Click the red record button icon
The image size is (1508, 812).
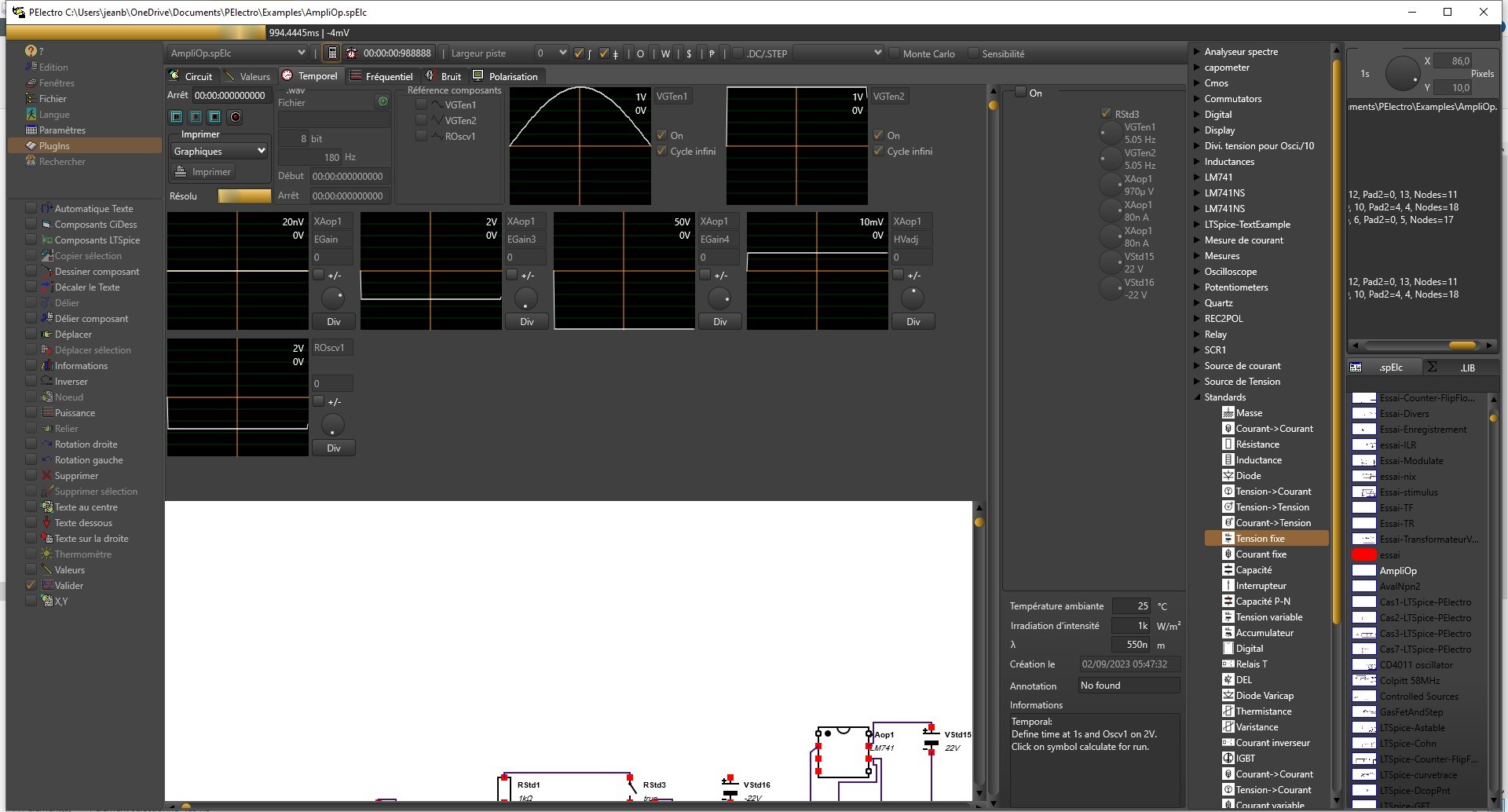(x=234, y=117)
